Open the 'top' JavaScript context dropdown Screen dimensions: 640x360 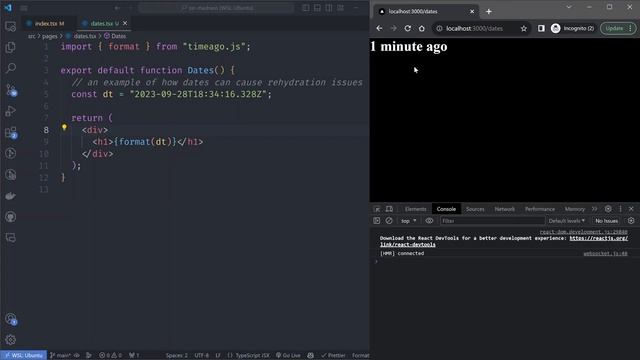(408, 221)
